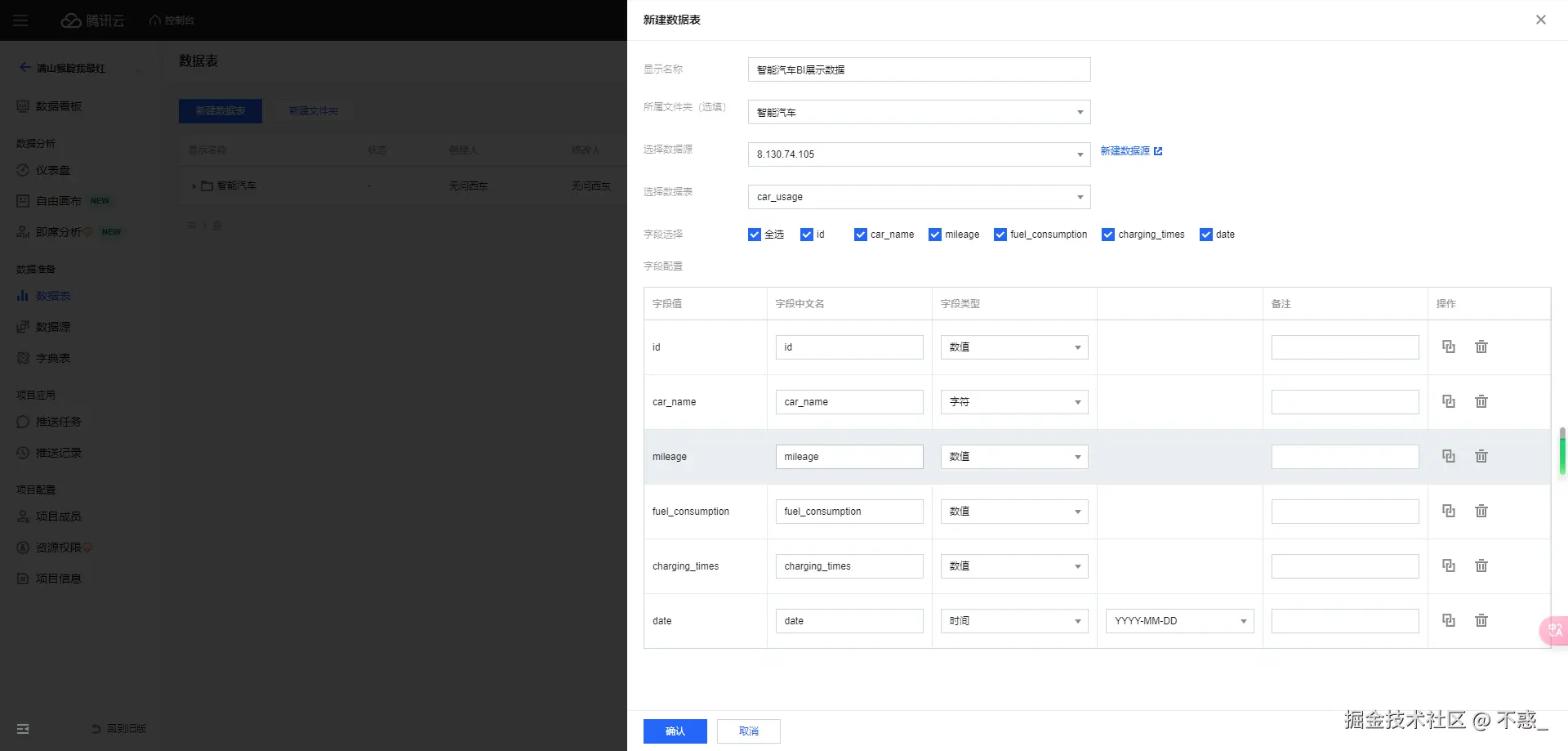
Task: Uncheck the mileage field checkbox
Action: [x=935, y=235]
